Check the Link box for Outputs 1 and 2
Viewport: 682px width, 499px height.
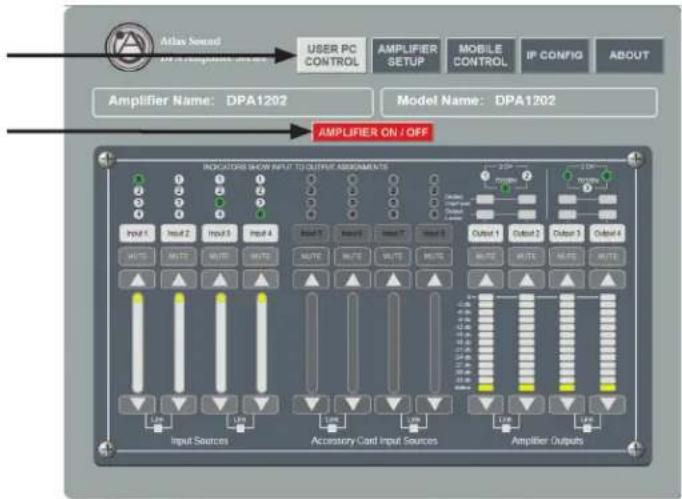pos(506,429)
